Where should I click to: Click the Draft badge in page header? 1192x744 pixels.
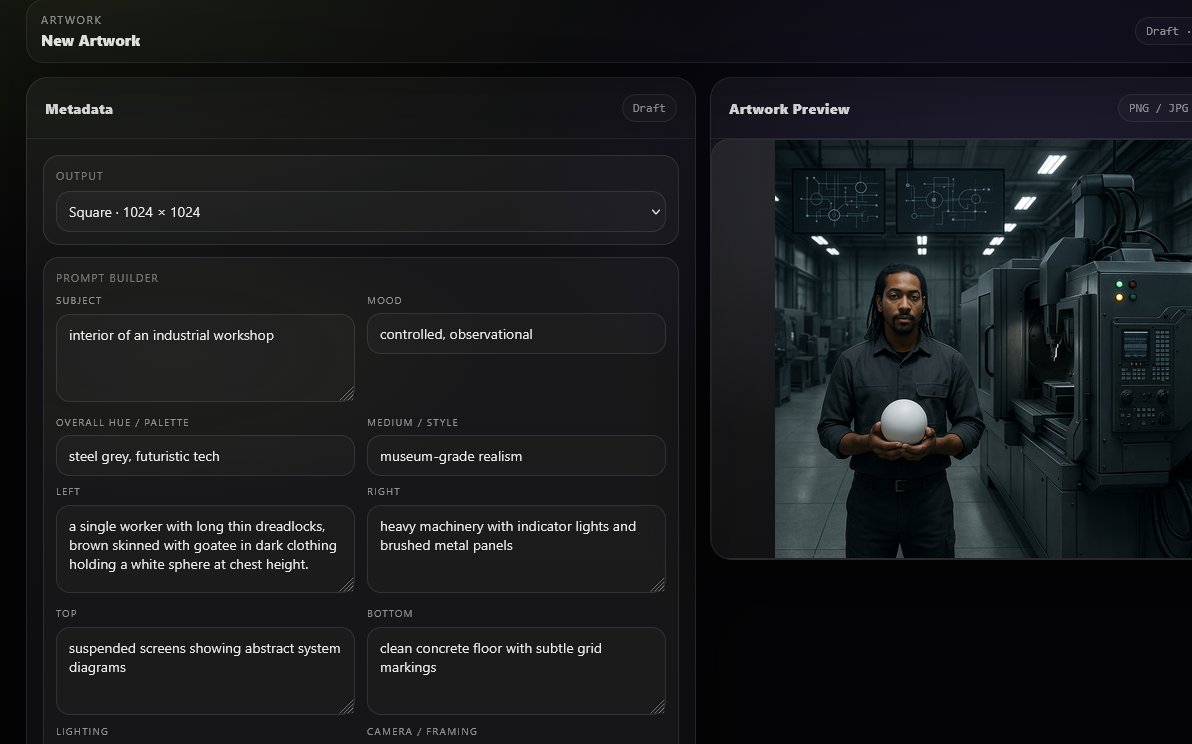1164,31
